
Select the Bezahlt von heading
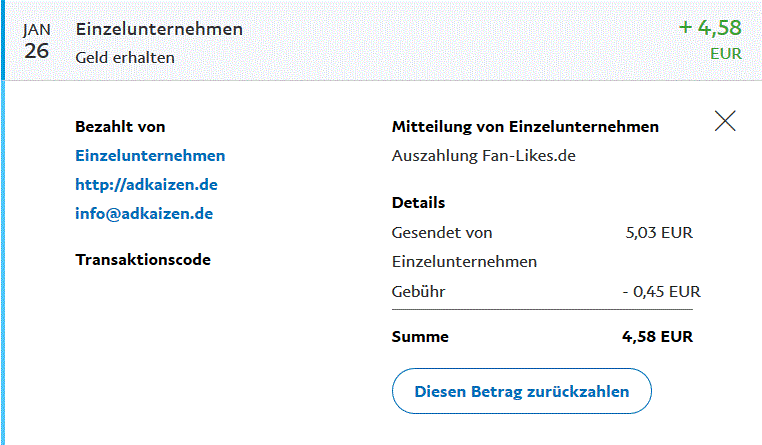(x=120, y=126)
